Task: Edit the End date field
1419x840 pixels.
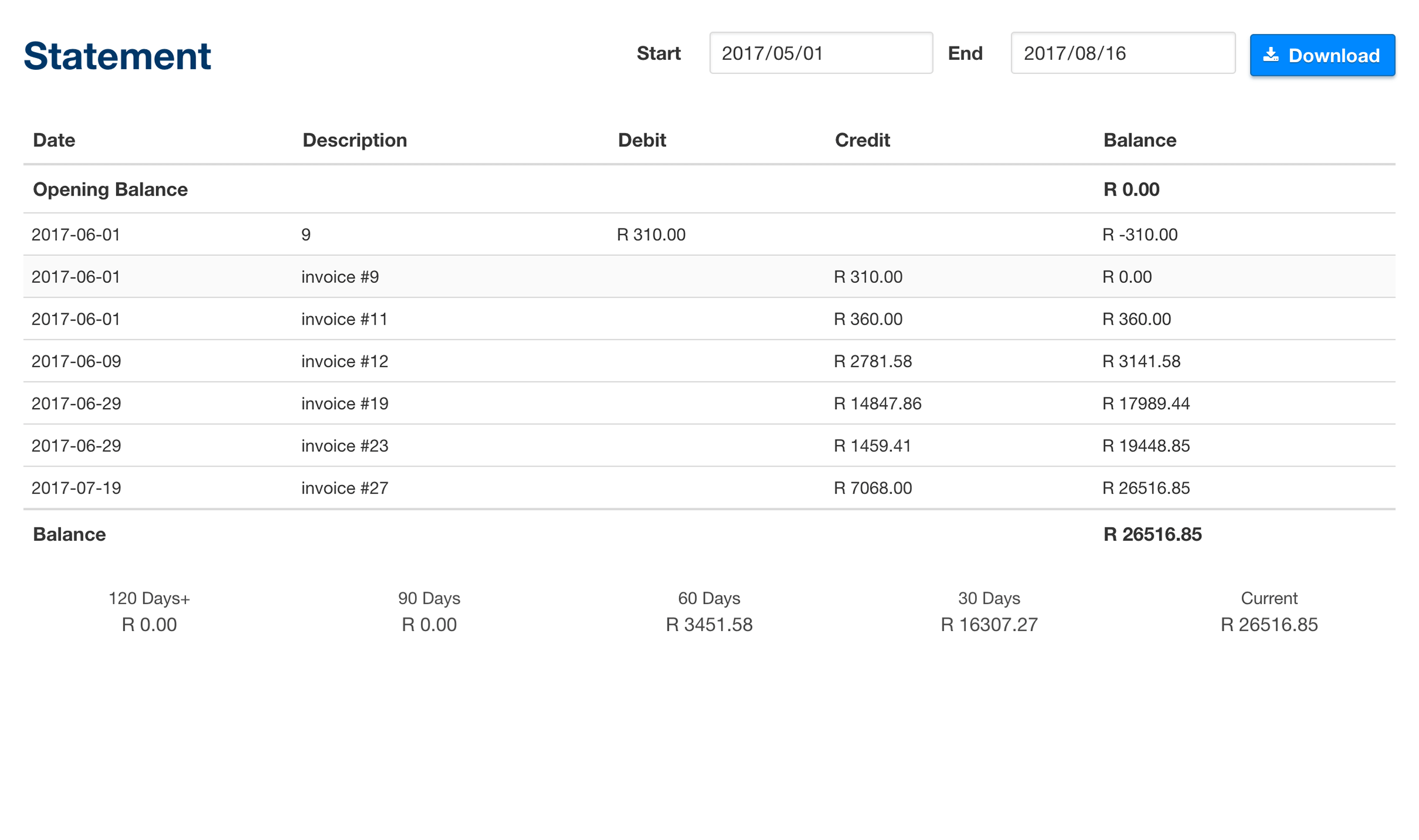Action: coord(1123,53)
